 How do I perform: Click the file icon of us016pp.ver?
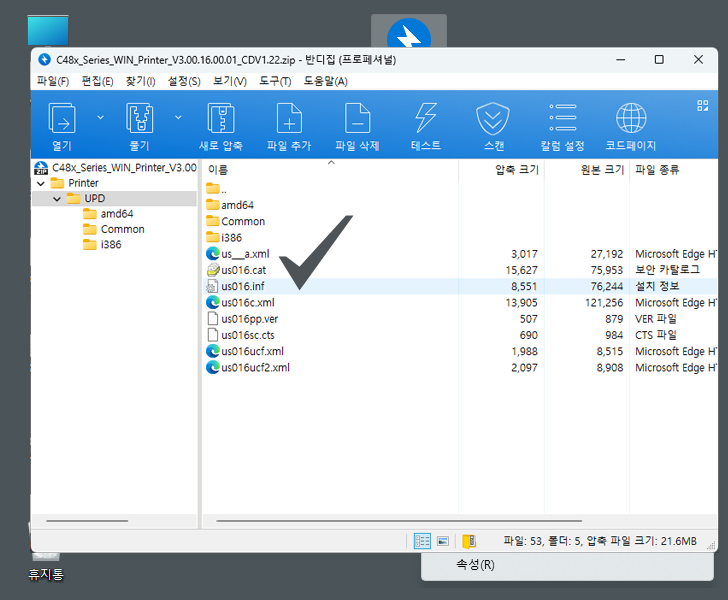213,319
